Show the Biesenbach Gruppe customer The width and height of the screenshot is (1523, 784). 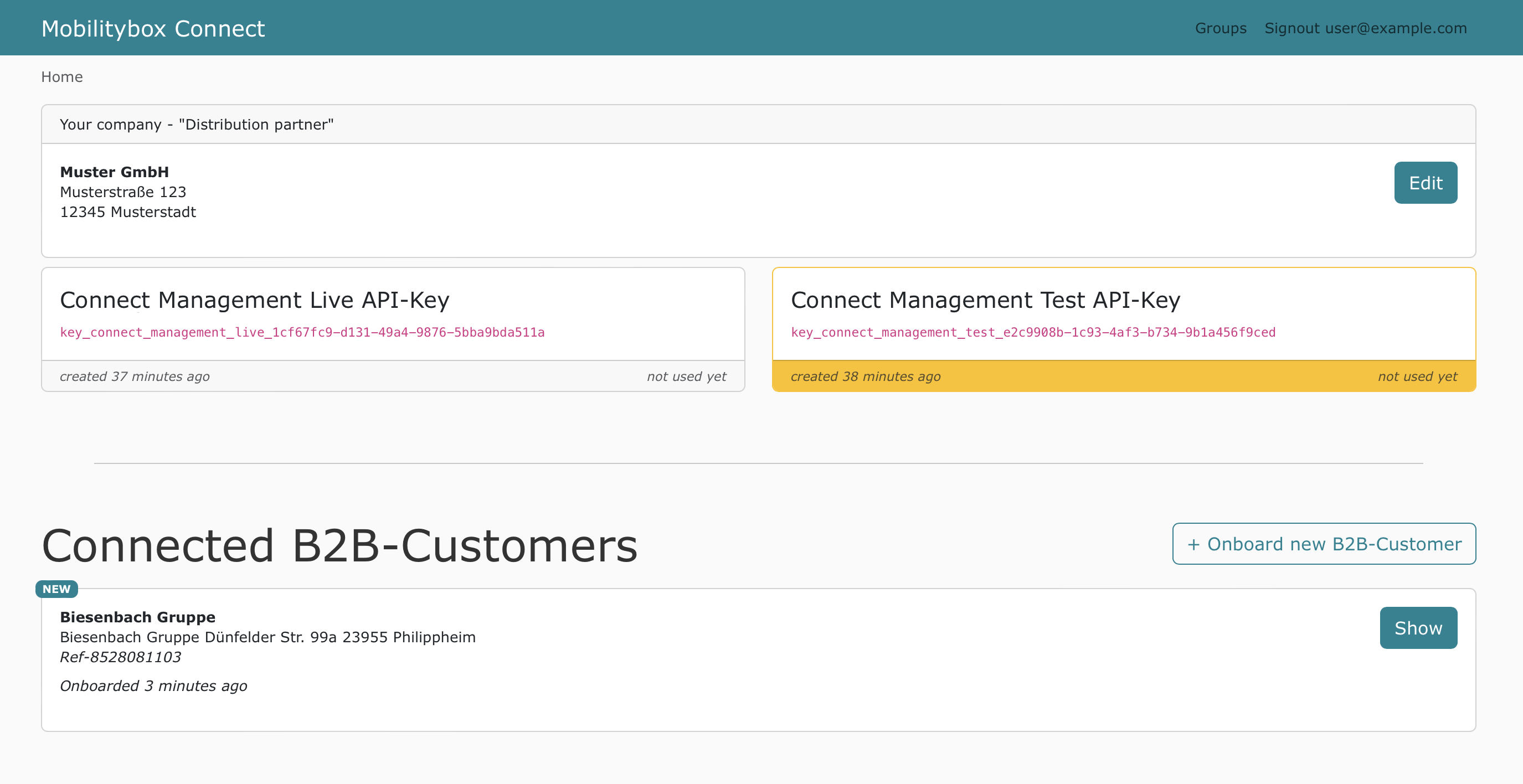coord(1418,628)
